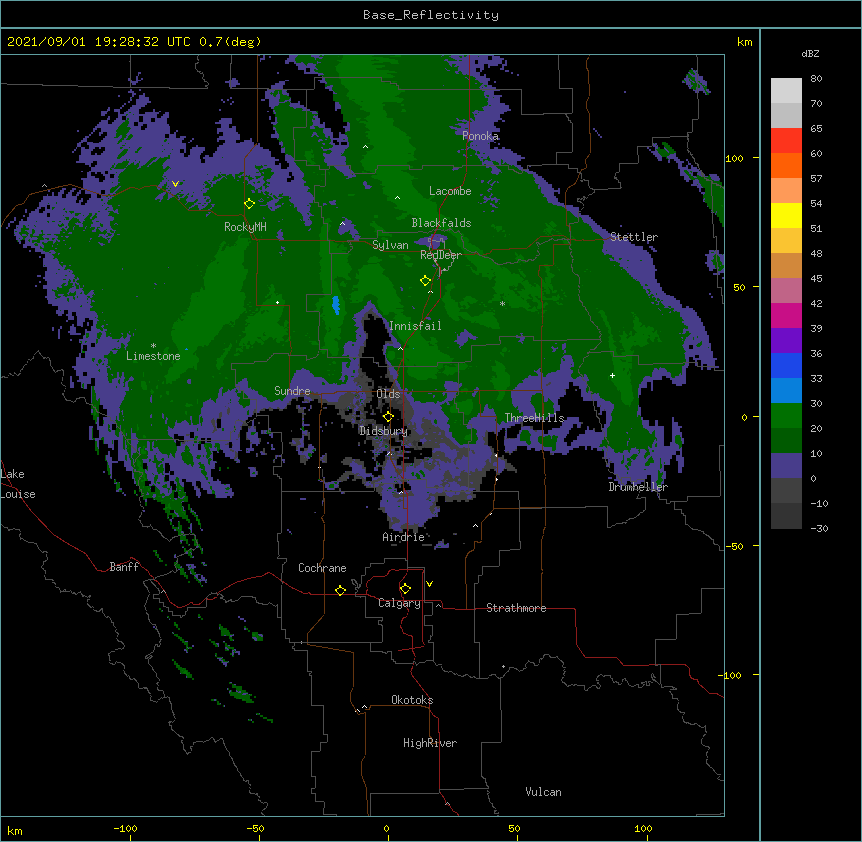
Task: Select the light gray 65–70 dBZ legend swatch
Action: [x=786, y=115]
